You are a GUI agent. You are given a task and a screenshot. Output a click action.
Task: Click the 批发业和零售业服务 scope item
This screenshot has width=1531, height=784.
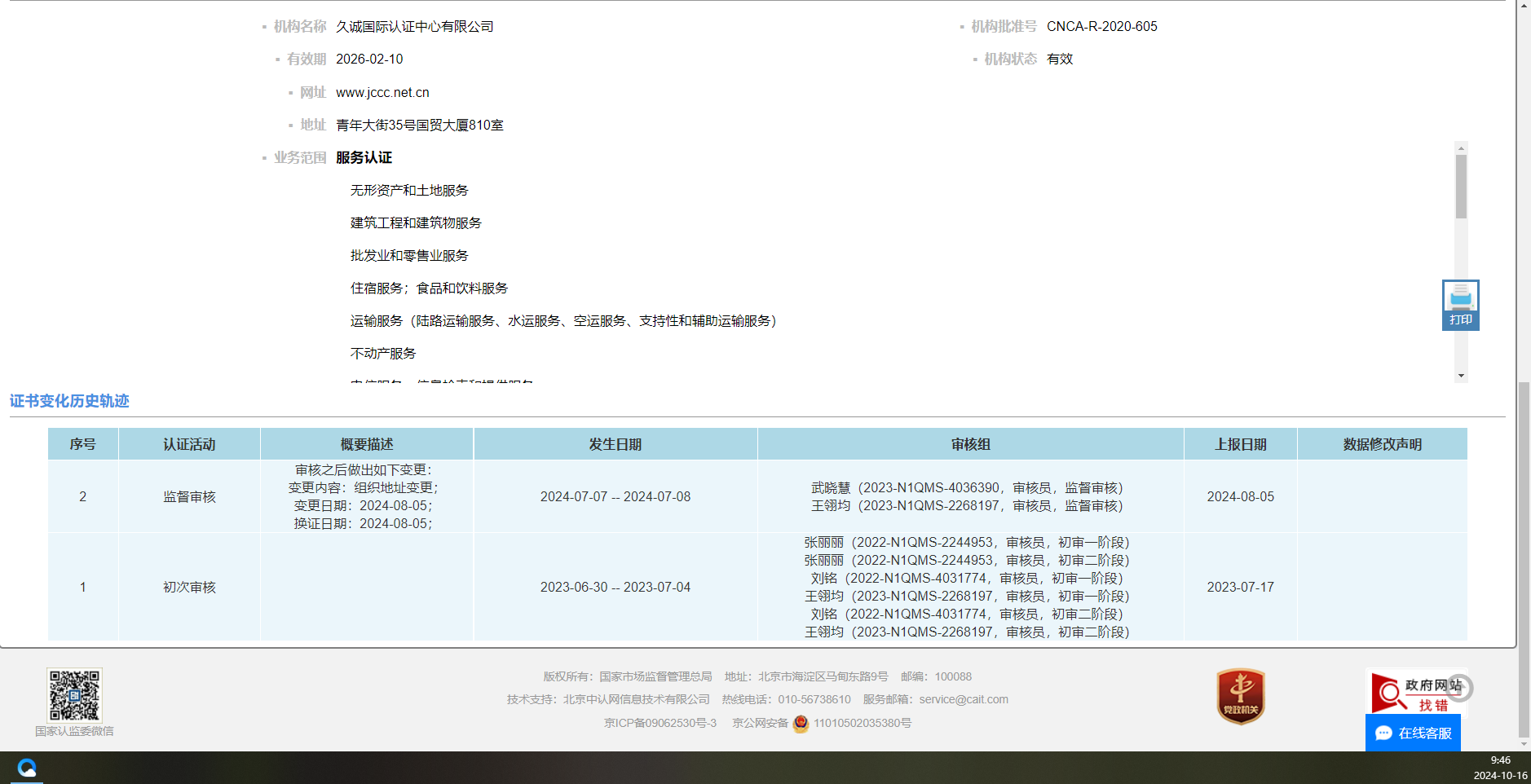409,255
